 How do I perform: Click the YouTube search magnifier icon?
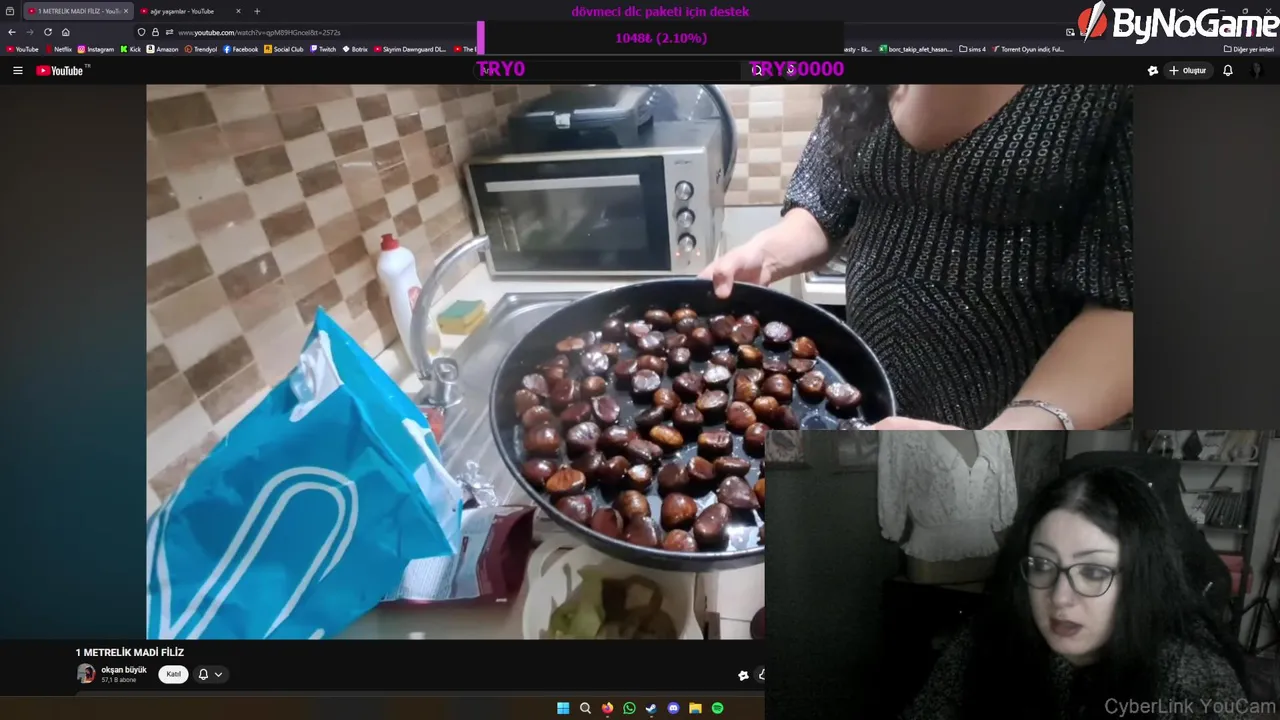(757, 69)
